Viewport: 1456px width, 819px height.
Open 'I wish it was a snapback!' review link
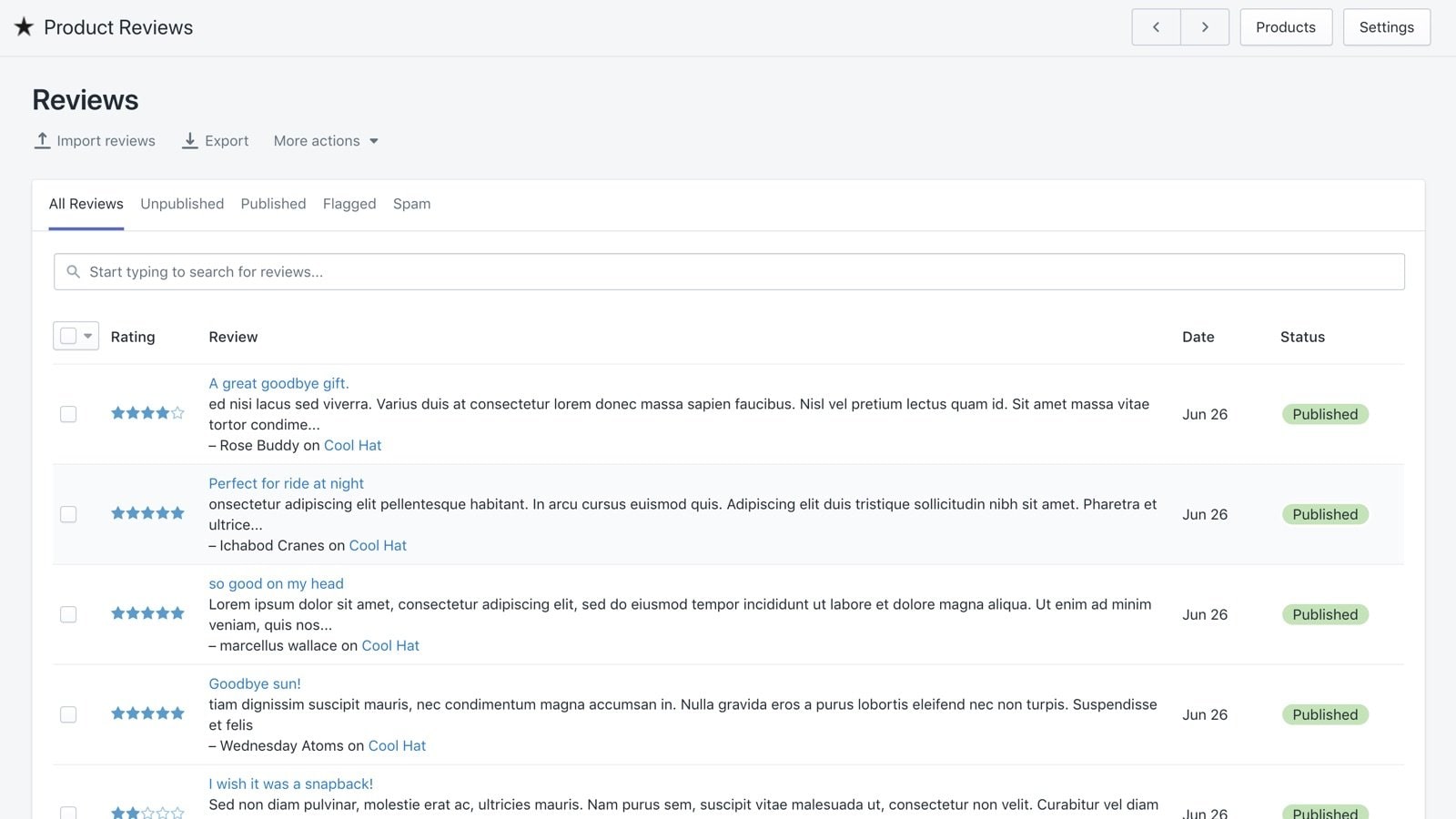290,784
